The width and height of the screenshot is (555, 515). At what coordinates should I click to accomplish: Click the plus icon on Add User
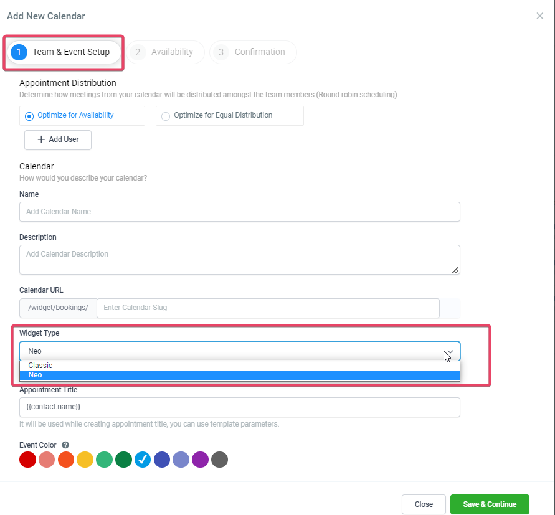(41, 139)
